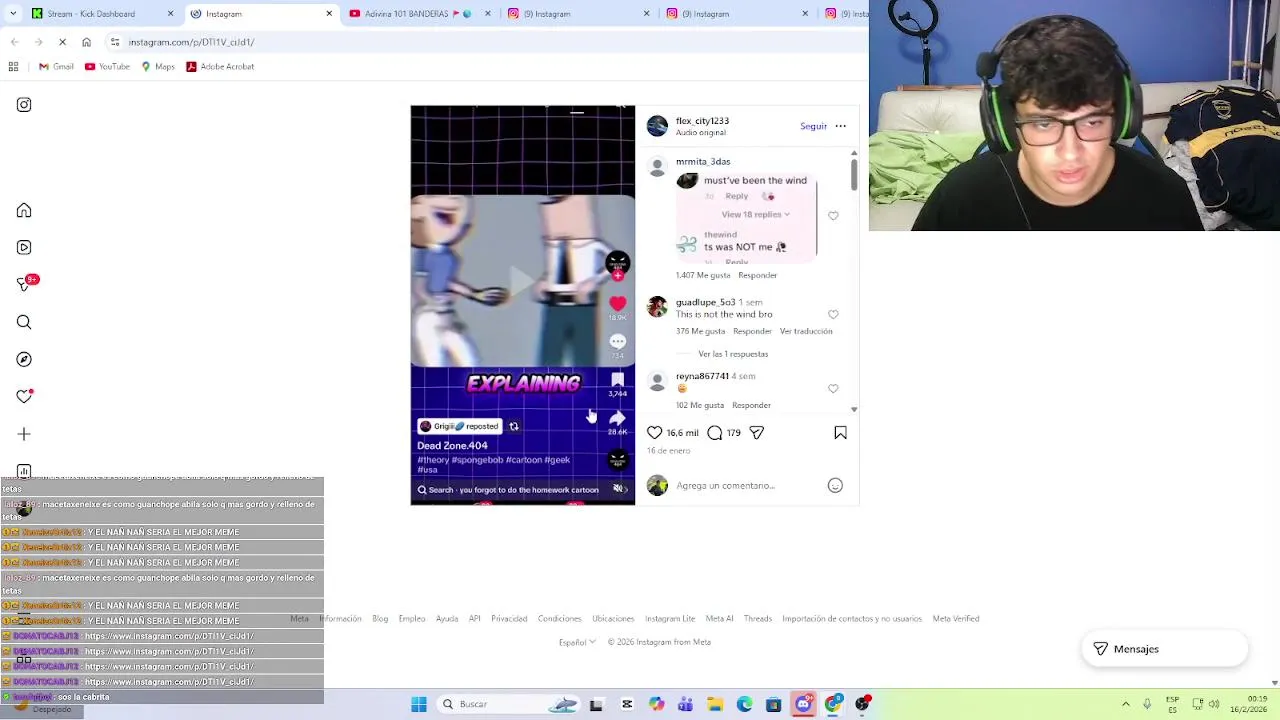The image size is (1280, 720).
Task: Click the comments scrollbar thumb
Action: click(x=854, y=174)
